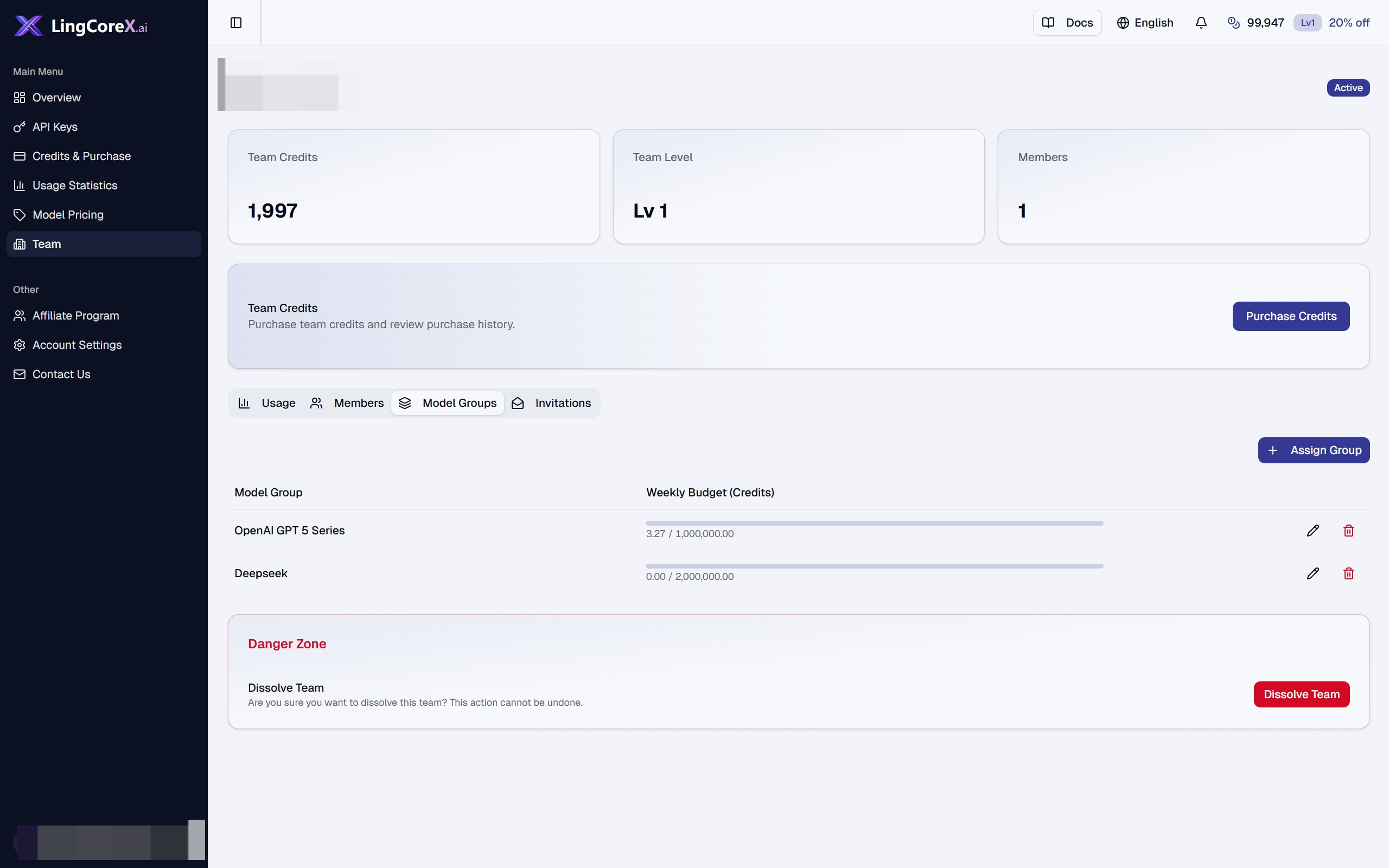Click the Danger Zone heading
Viewport: 1389px width, 868px height.
coord(287,643)
